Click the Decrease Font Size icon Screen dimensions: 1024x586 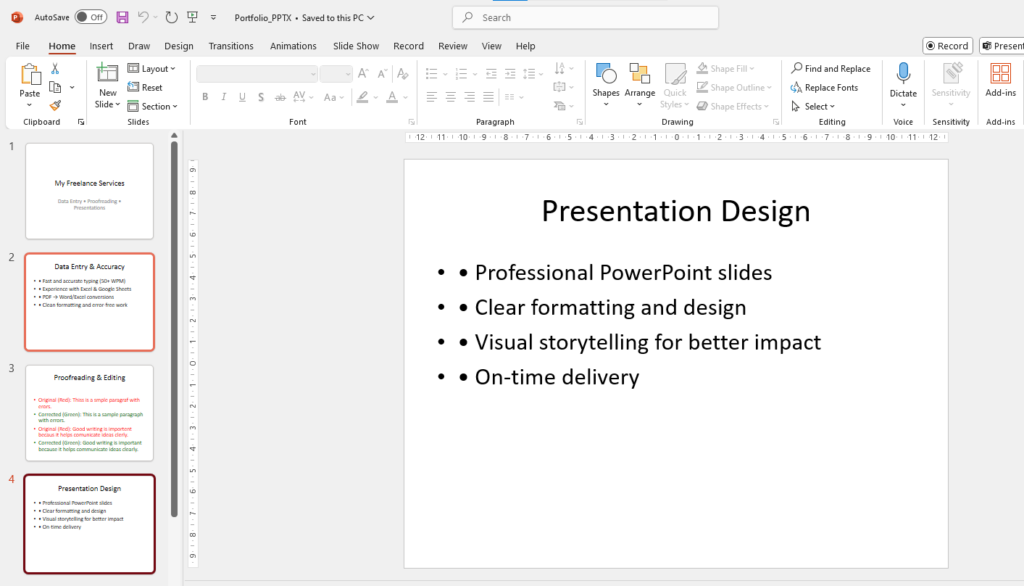(383, 74)
